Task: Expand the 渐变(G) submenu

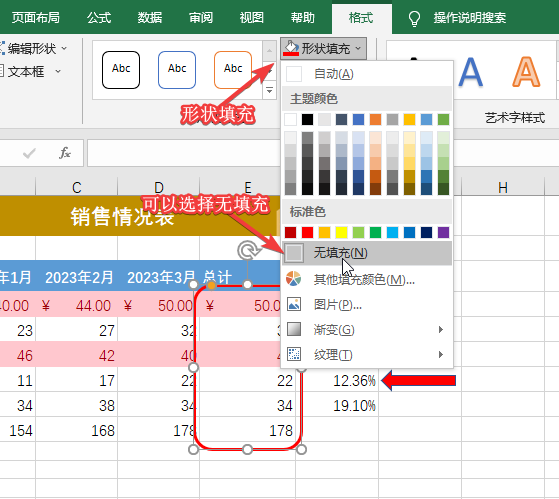Action: point(367,329)
